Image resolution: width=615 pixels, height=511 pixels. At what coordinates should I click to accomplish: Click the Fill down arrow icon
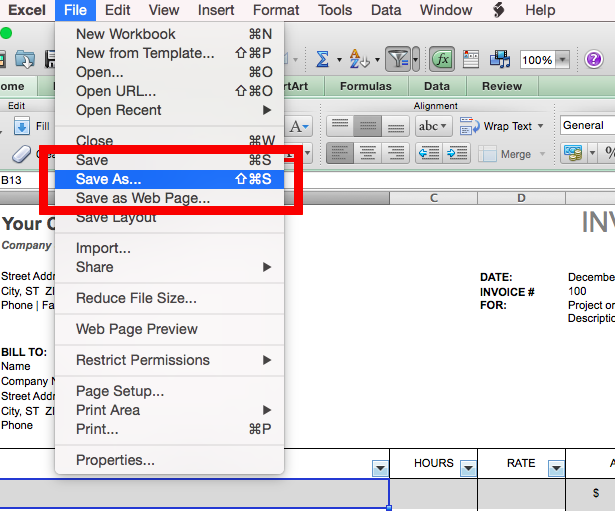[x=22, y=126]
